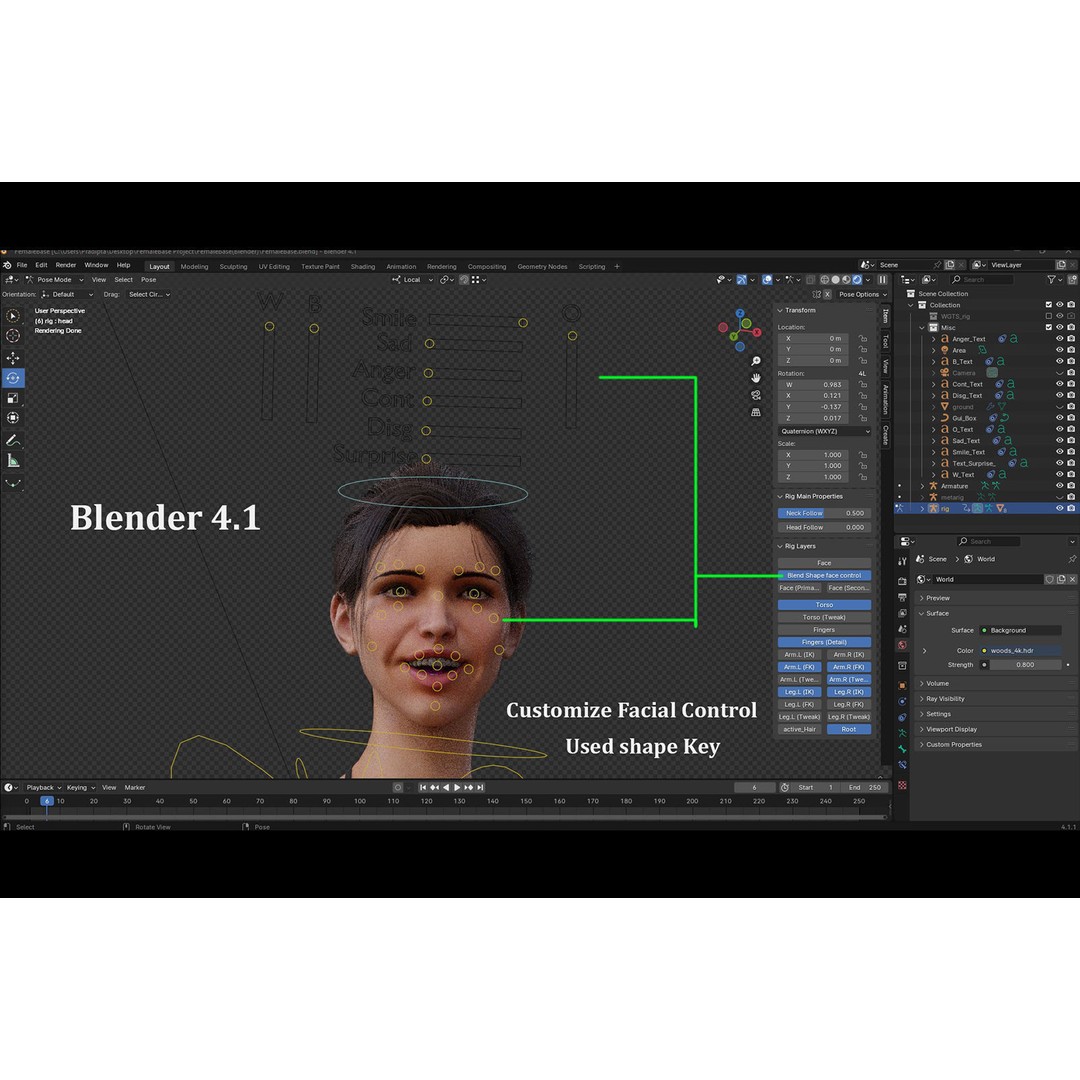Screen dimensions: 1080x1080
Task: Play the animation forward
Action: point(457,787)
